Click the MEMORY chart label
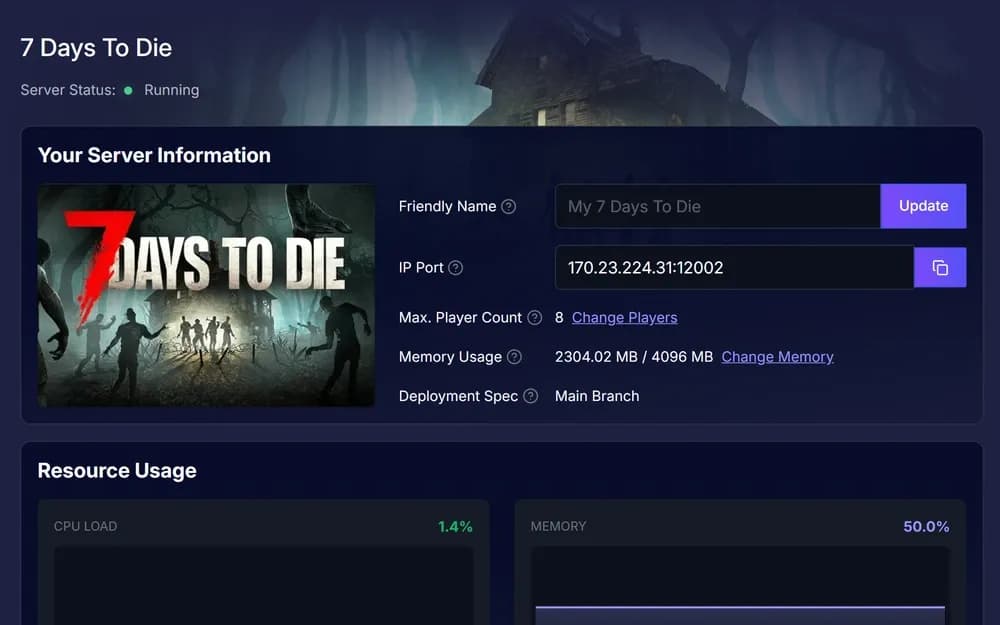Screen dimensions: 1000x625 pyautogui.click(x=558, y=527)
